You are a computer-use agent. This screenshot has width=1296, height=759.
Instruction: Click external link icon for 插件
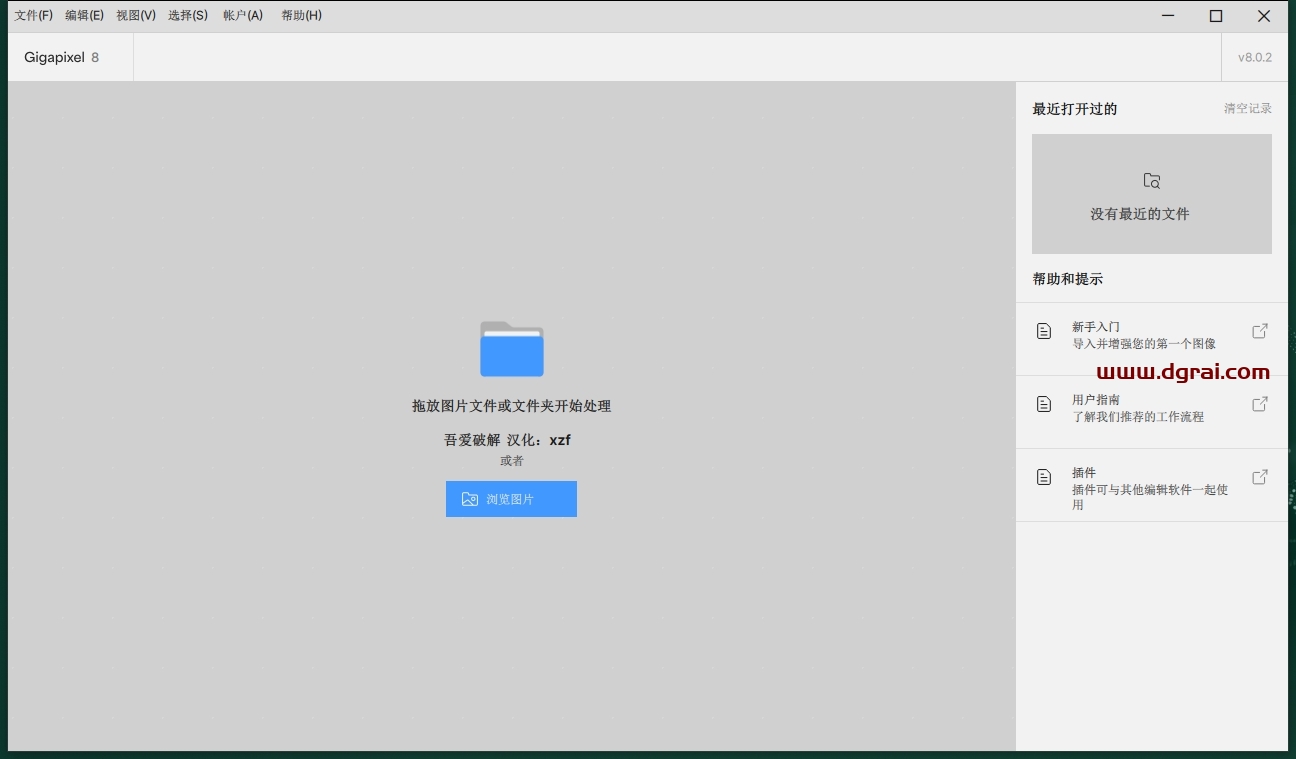point(1260,477)
